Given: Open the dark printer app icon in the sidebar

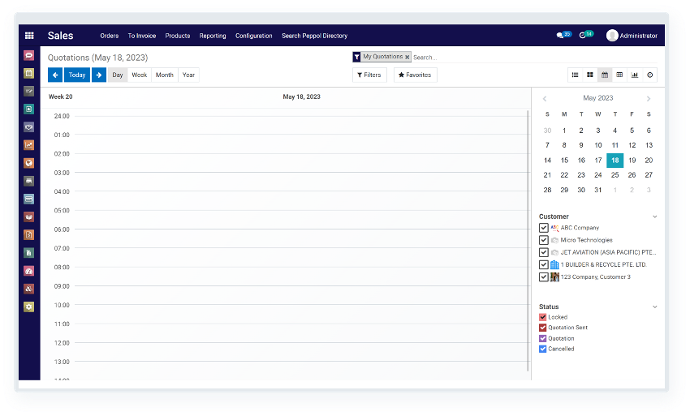Looking at the screenshot, I should point(29,181).
